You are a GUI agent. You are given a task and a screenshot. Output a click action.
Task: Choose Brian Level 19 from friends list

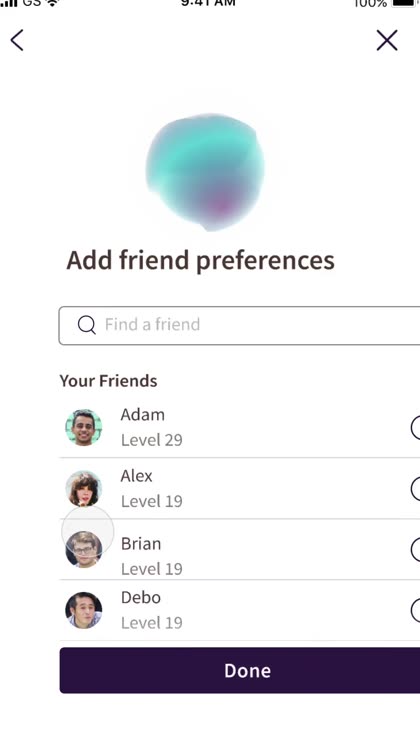[240, 550]
